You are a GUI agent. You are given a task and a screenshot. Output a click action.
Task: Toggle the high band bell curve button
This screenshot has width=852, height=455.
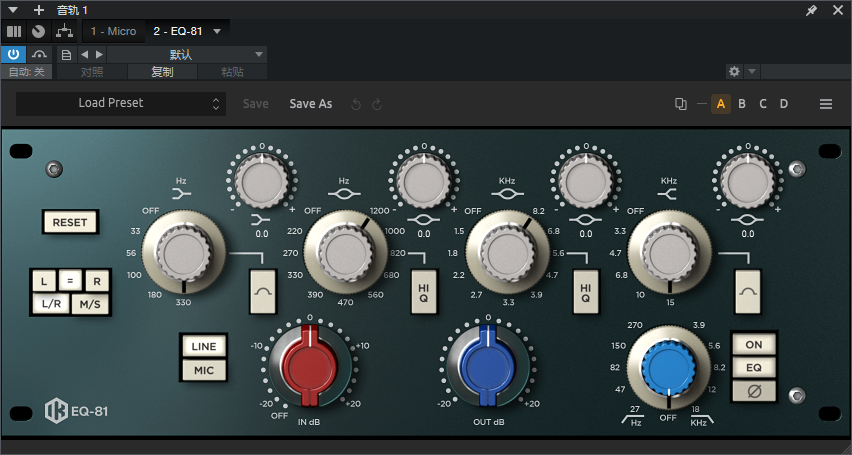coord(748,291)
